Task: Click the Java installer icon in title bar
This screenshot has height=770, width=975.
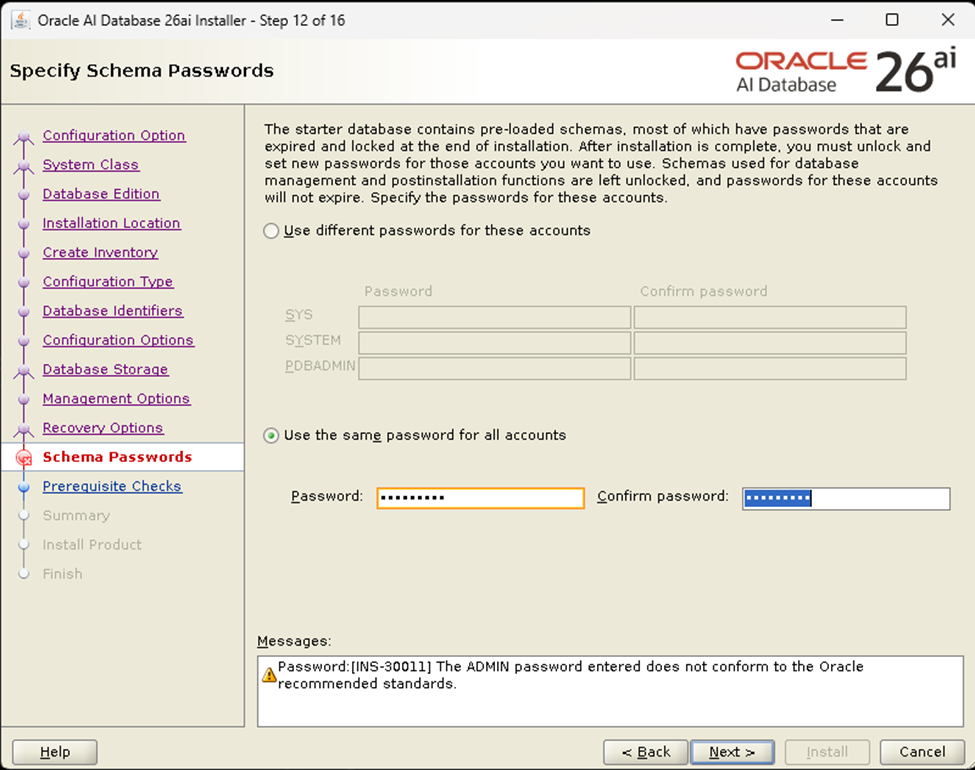Action: coord(21,20)
